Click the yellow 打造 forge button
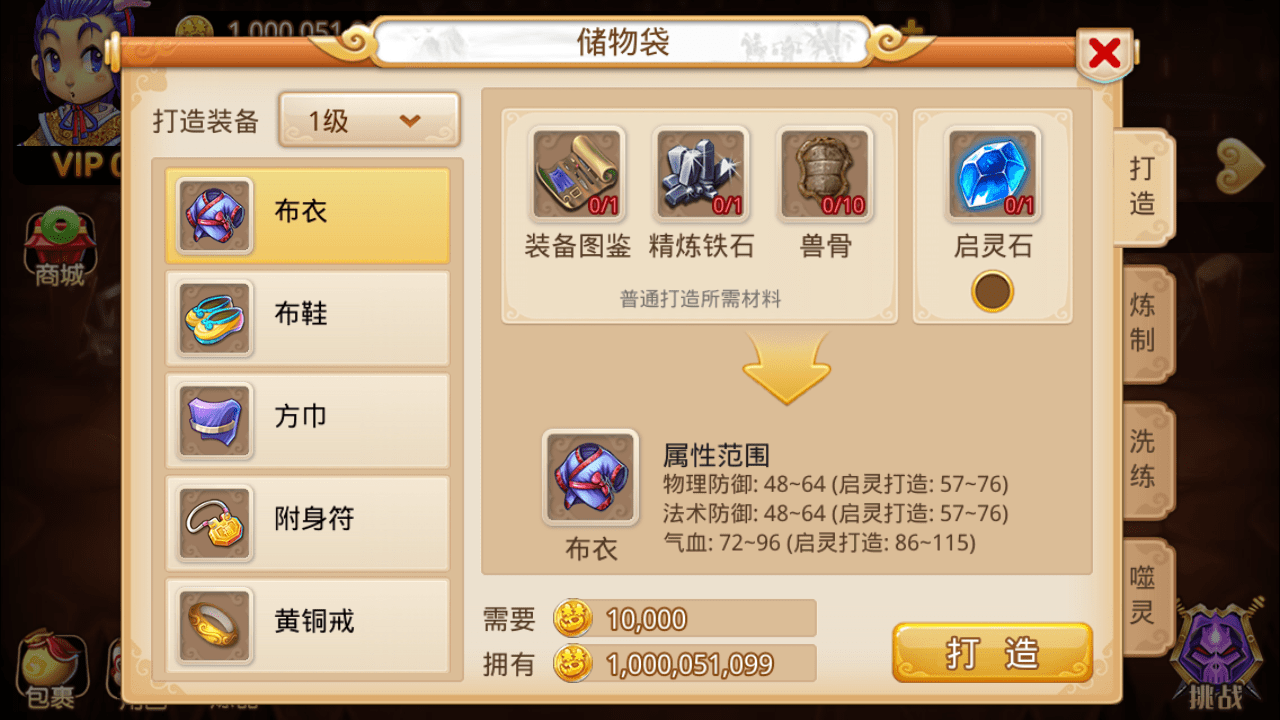Viewport: 1280px width, 720px height. click(992, 653)
